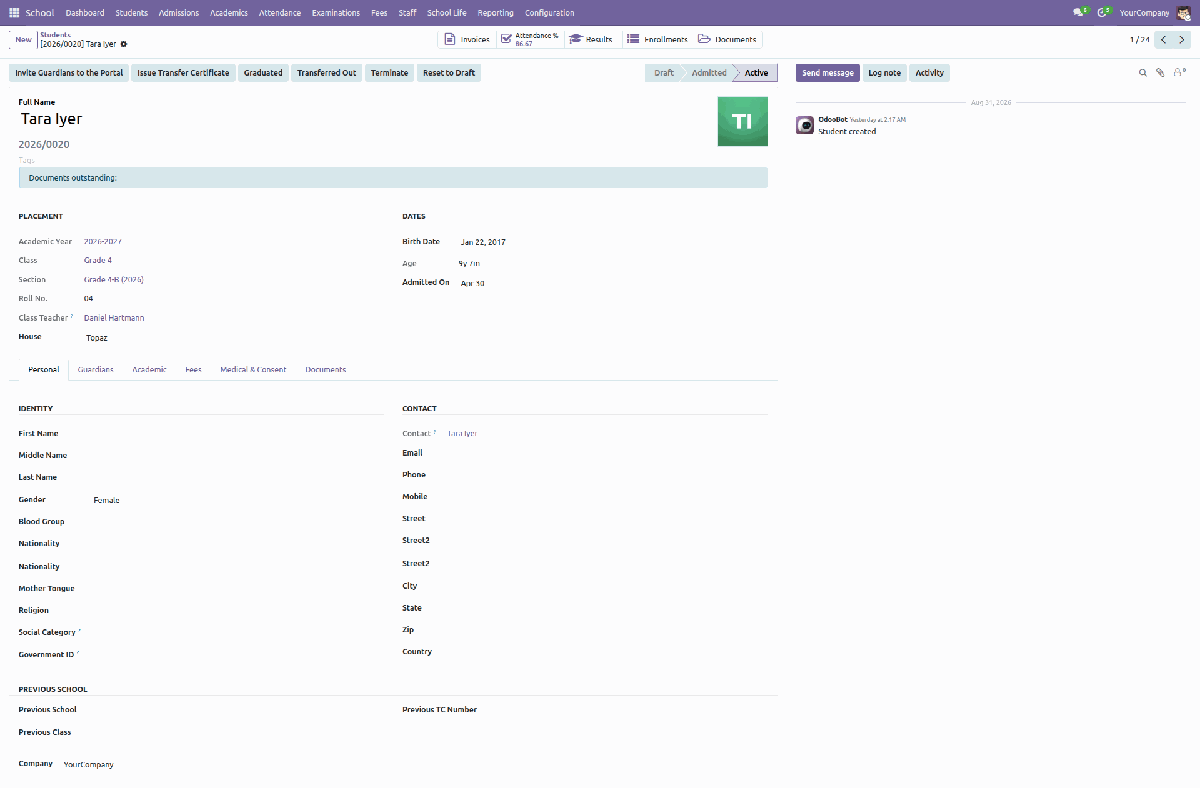Open followers icon in chatter

click(1179, 73)
